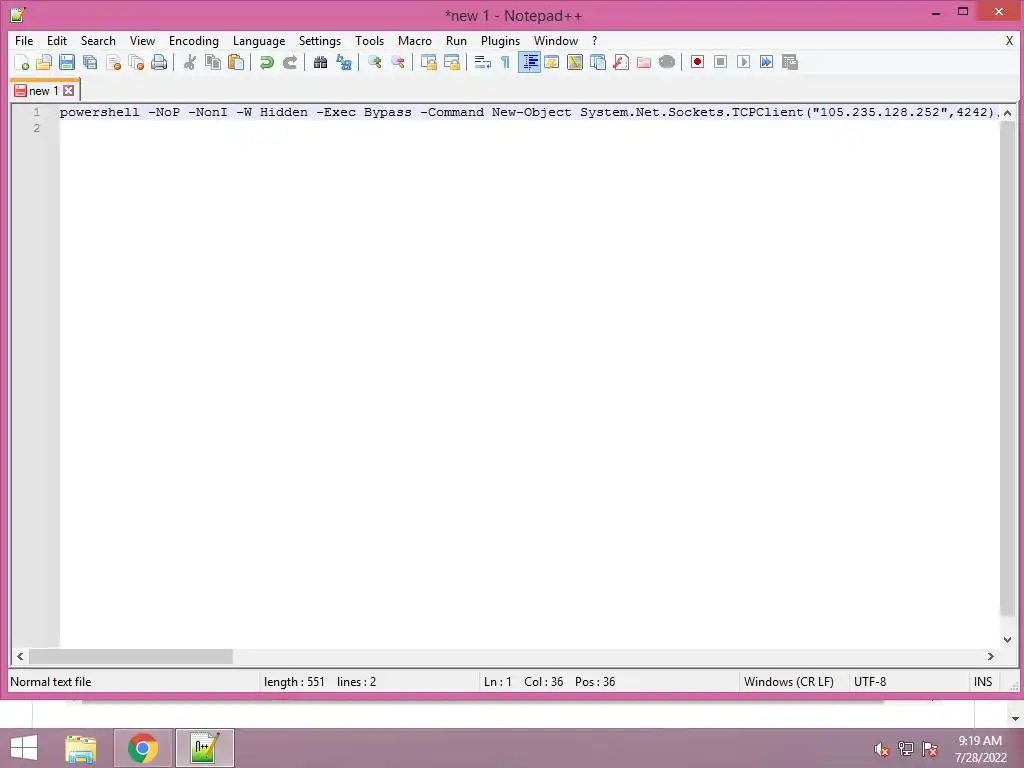Click horizontal scrollbar right arrow
The image size is (1024, 768).
click(991, 656)
